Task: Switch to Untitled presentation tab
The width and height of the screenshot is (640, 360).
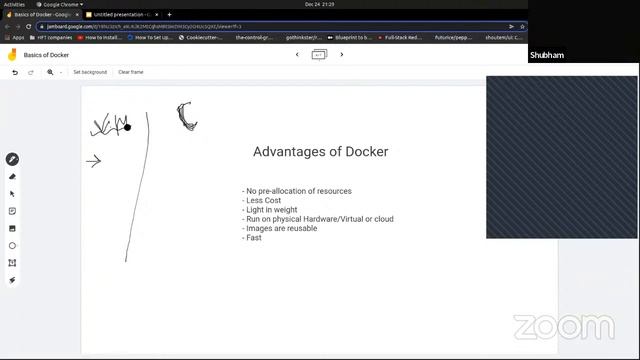Action: pos(122,15)
